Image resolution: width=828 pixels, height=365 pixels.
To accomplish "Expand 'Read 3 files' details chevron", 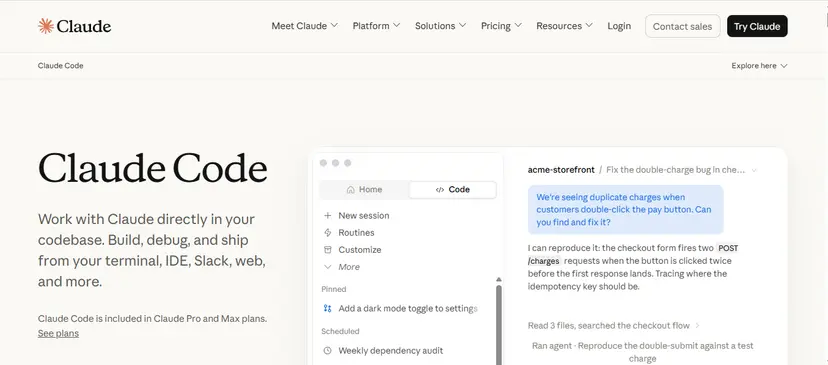I will click(698, 325).
